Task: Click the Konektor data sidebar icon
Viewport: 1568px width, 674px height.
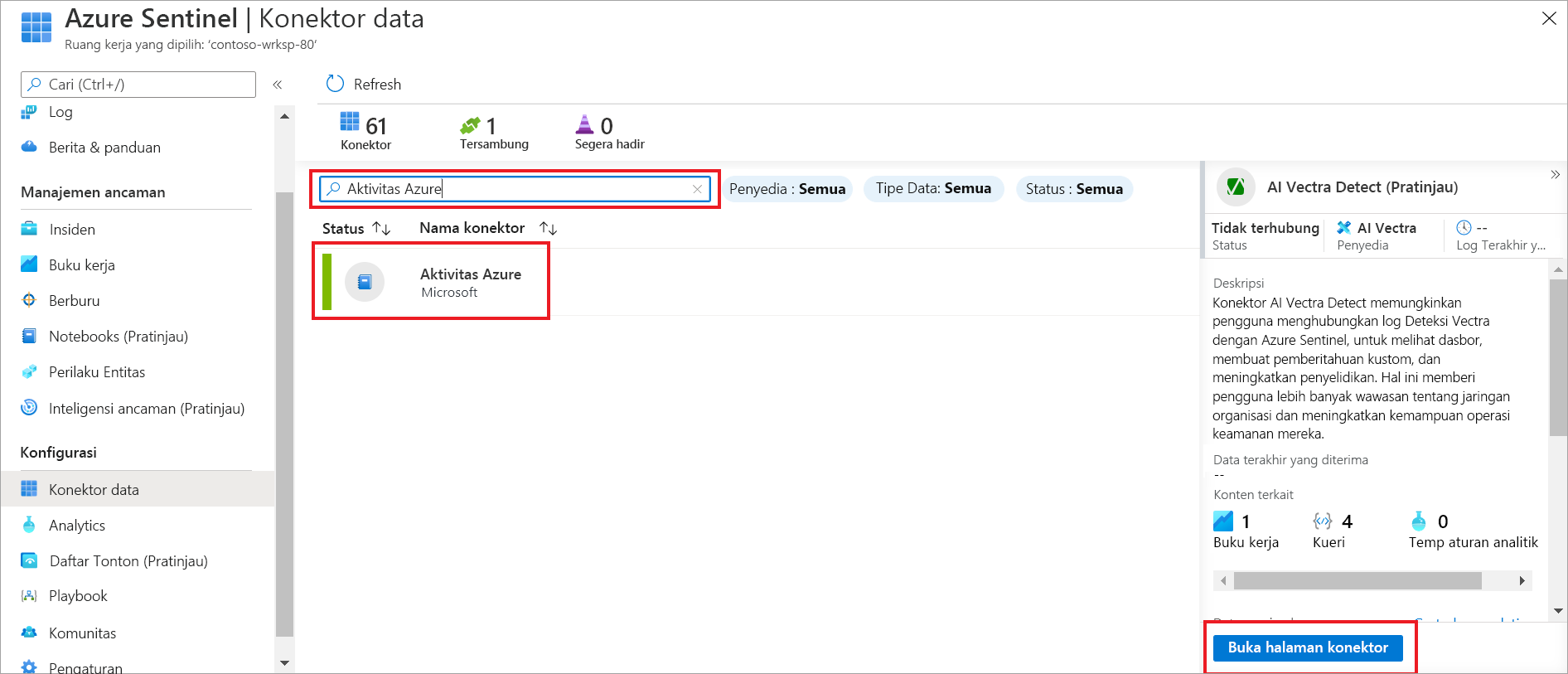Action: point(29,489)
